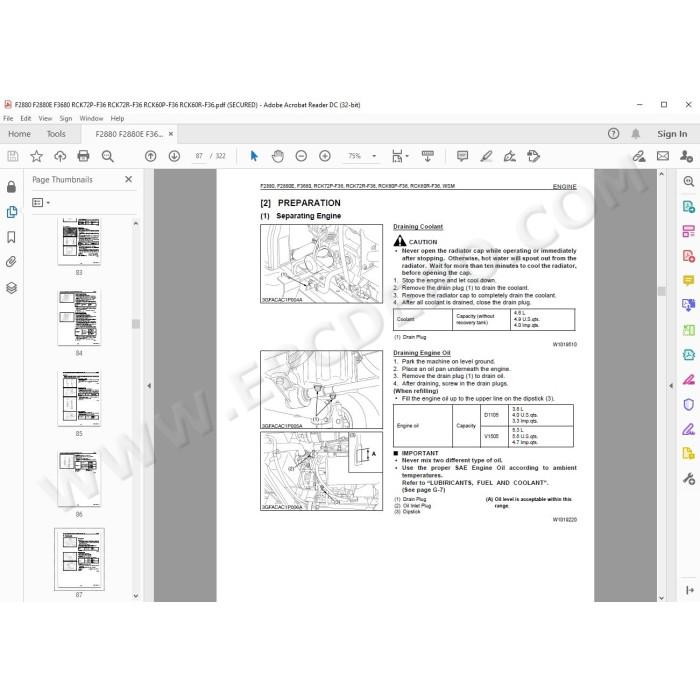Switch to the Home tab
Viewport: 700px width, 700px height.
[x=19, y=134]
